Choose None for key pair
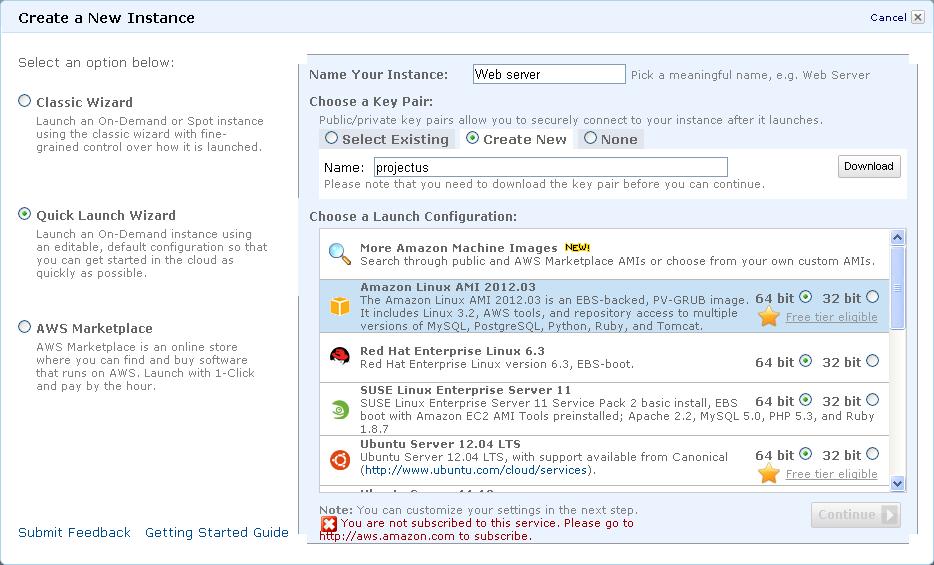Viewport: 934px width, 565px height. 590,138
